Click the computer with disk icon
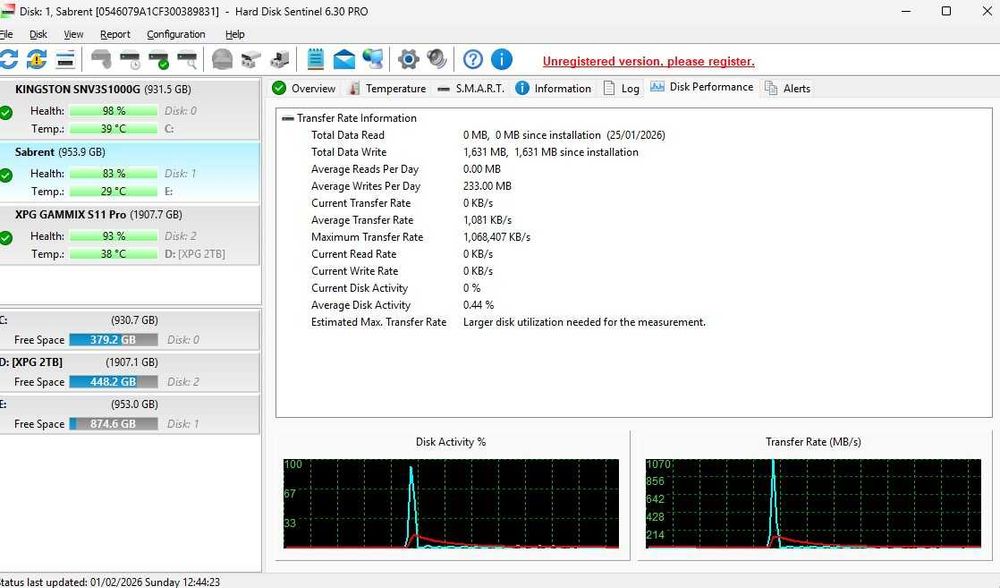The image size is (1000, 588). (279, 59)
